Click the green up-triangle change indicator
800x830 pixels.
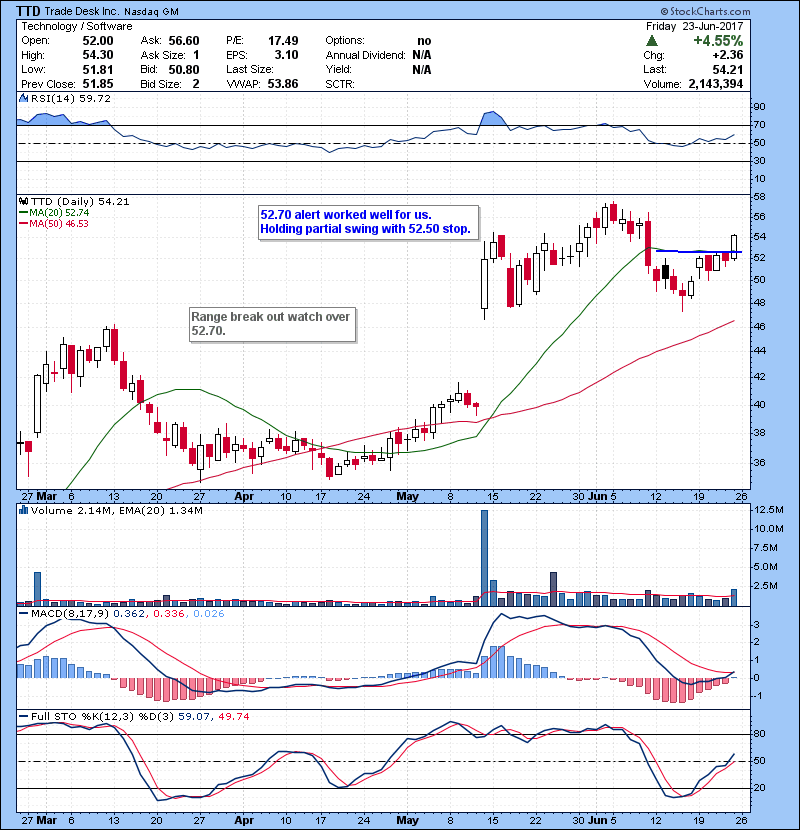(x=652, y=41)
